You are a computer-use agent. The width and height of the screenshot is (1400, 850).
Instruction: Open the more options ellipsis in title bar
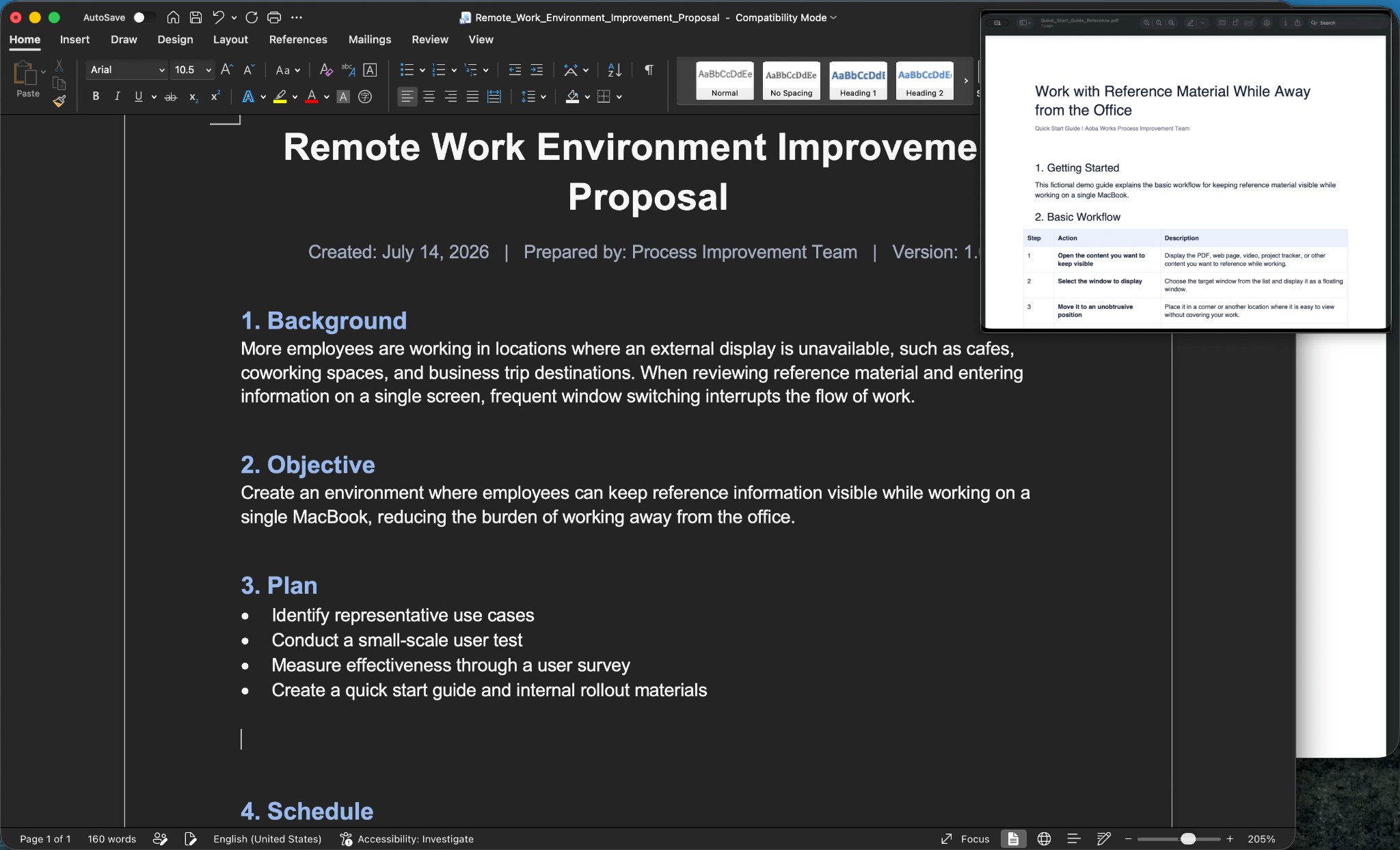(x=296, y=17)
